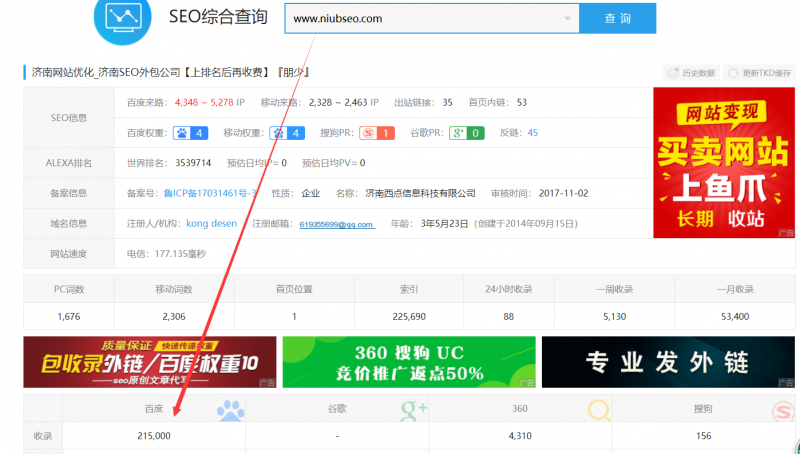Click the 更新TKD缓存 refresh icon
This screenshot has height=454, width=800.
coord(733,73)
